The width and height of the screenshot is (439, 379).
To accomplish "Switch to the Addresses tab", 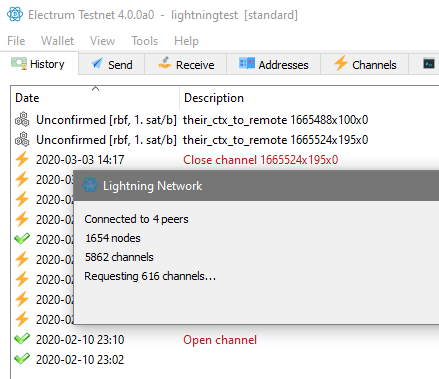I will click(274, 64).
